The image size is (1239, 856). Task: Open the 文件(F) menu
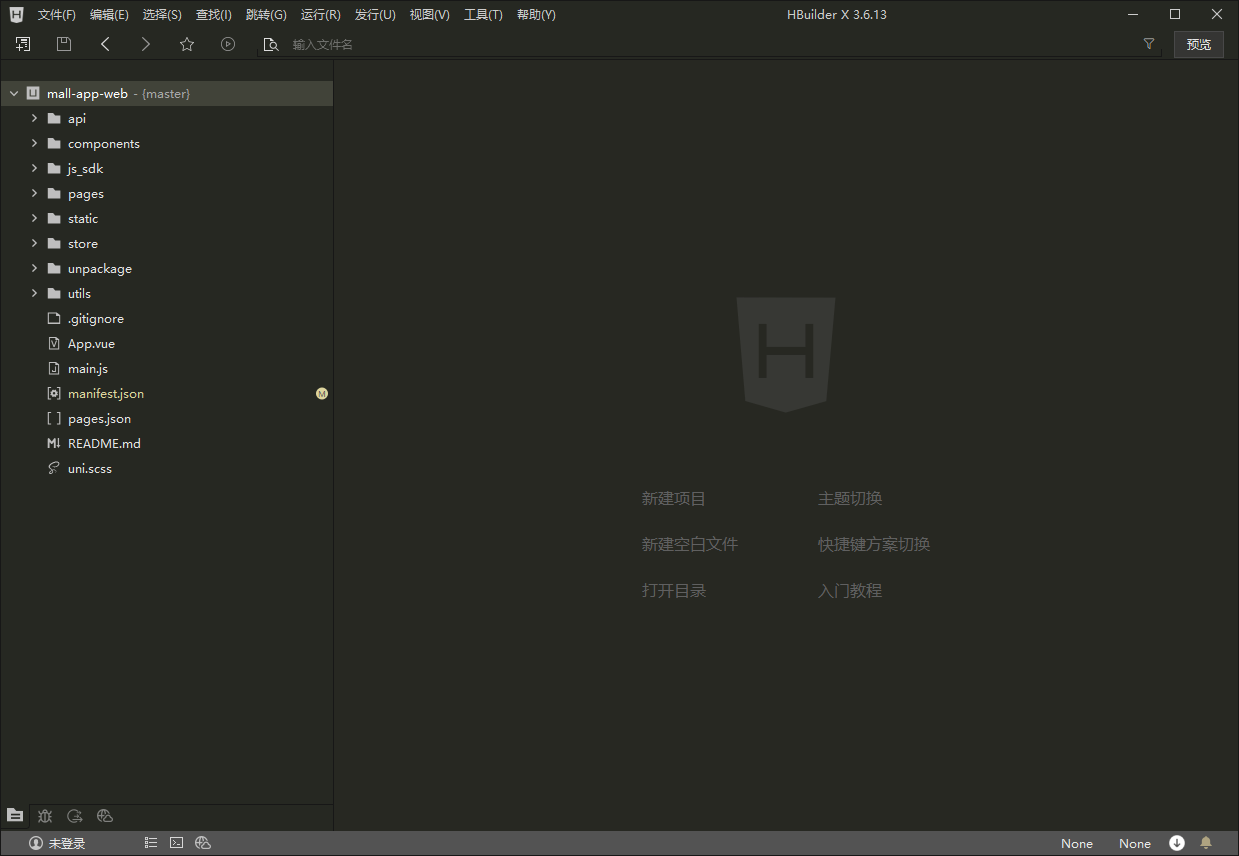[x=57, y=15]
